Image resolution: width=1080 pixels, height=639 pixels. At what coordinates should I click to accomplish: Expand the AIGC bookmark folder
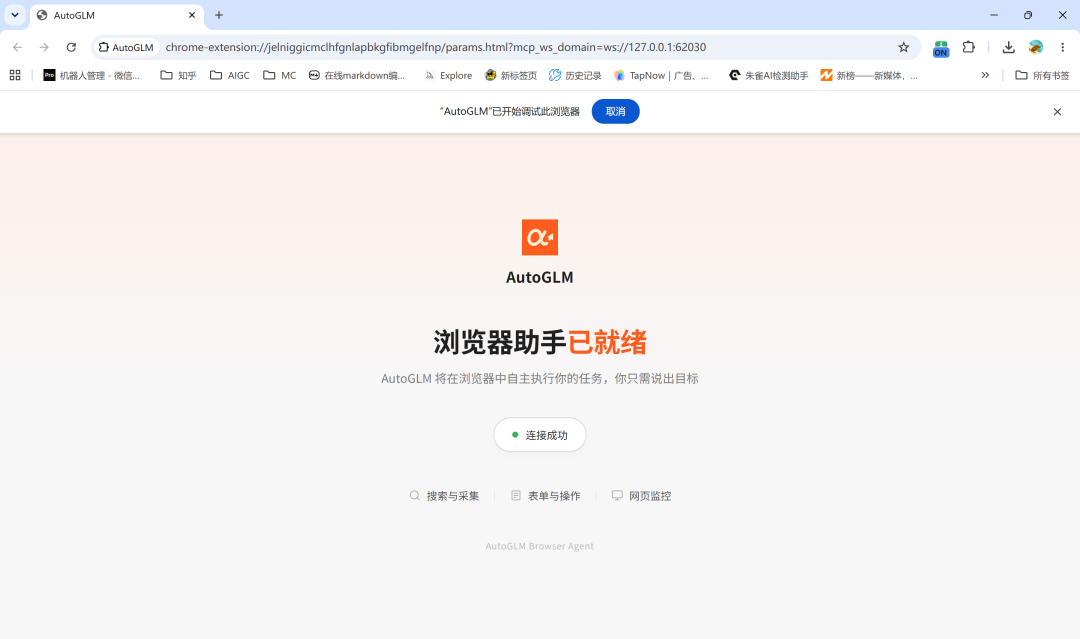[230, 75]
